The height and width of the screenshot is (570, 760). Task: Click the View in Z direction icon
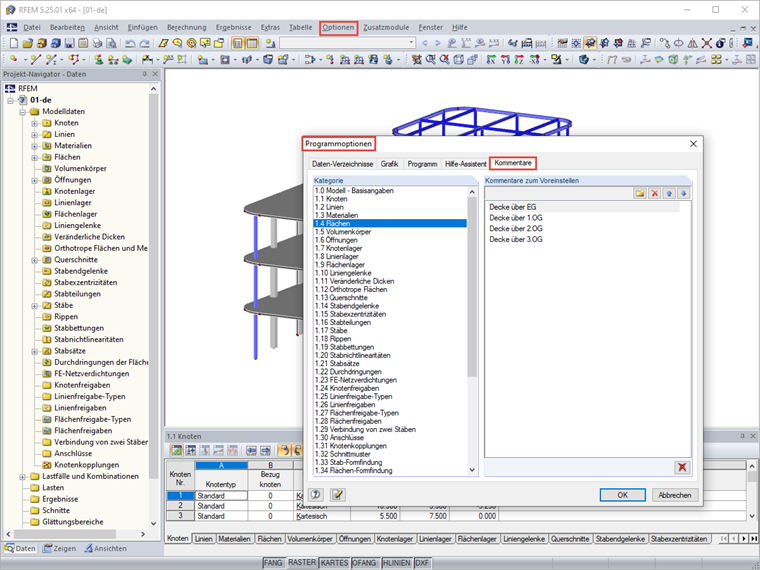point(520,60)
